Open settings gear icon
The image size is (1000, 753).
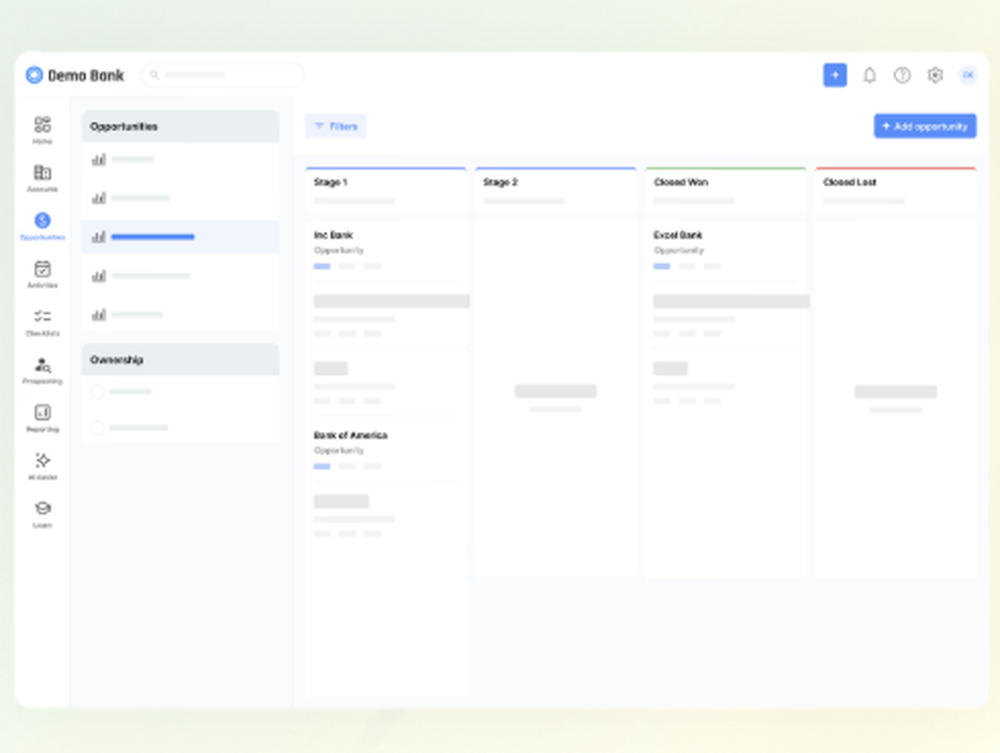[x=935, y=75]
